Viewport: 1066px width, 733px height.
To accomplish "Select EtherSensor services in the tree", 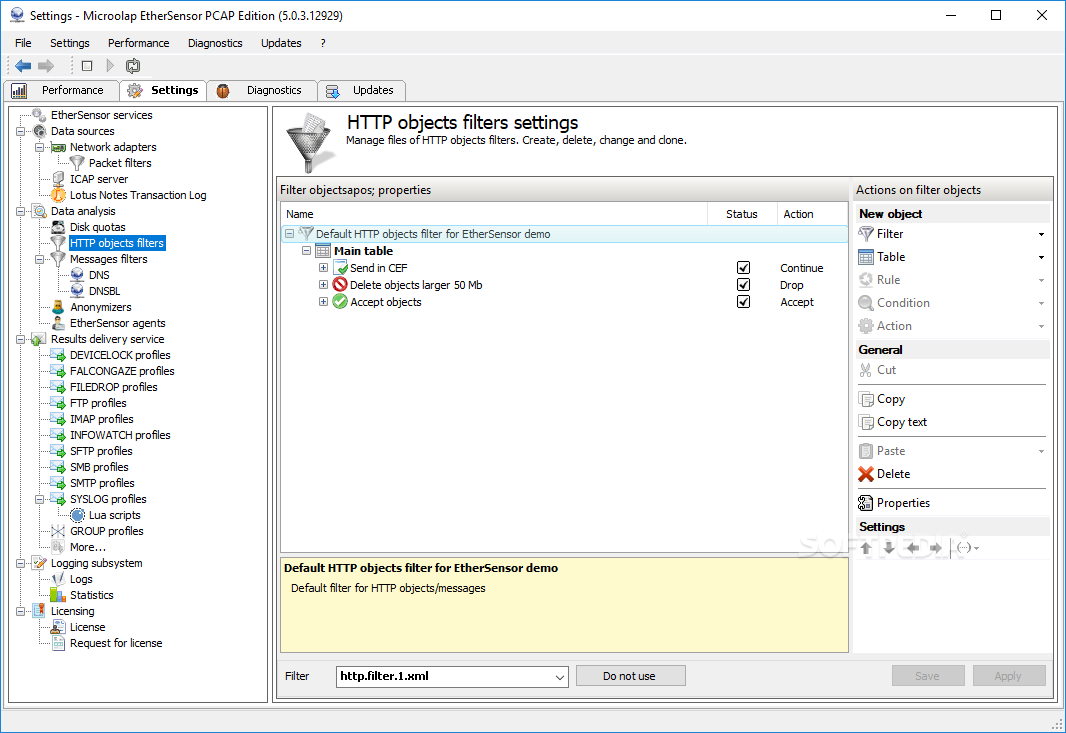I will pyautogui.click(x=101, y=116).
